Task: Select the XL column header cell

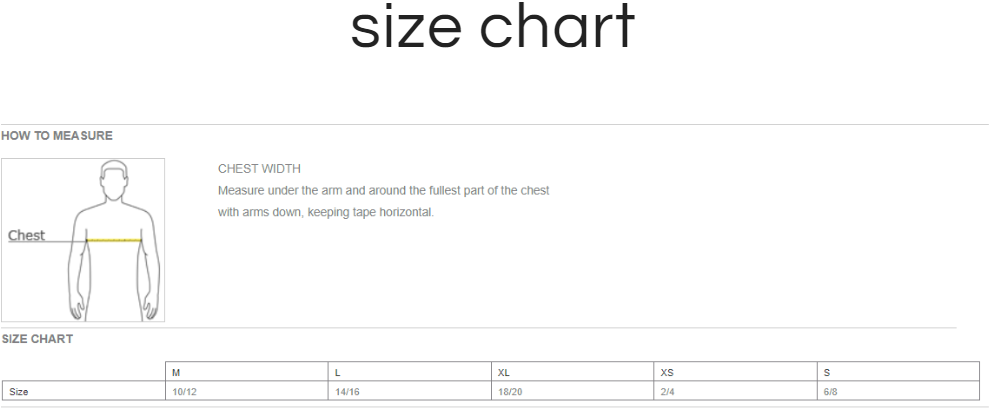Action: pyautogui.click(x=573, y=372)
